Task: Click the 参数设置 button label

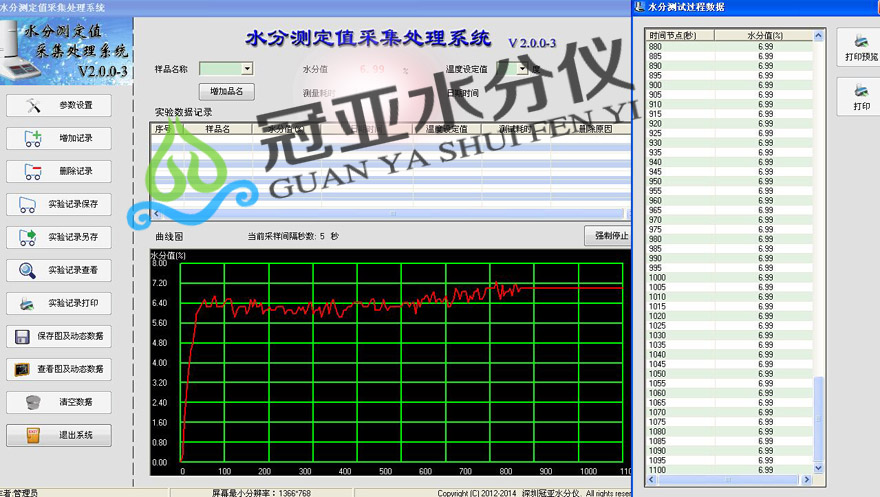Action: [x=76, y=105]
